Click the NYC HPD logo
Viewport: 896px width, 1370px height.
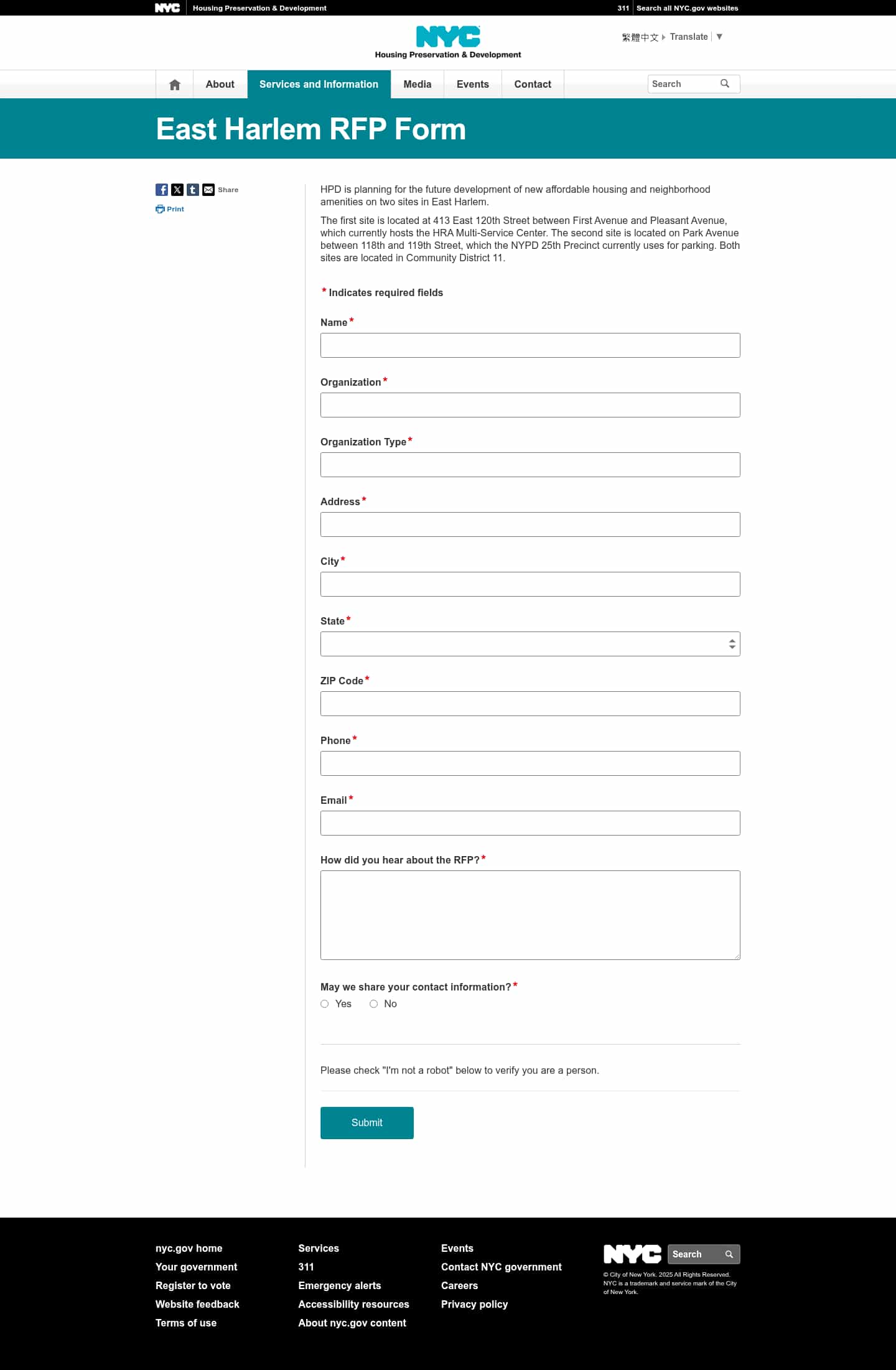tap(448, 41)
